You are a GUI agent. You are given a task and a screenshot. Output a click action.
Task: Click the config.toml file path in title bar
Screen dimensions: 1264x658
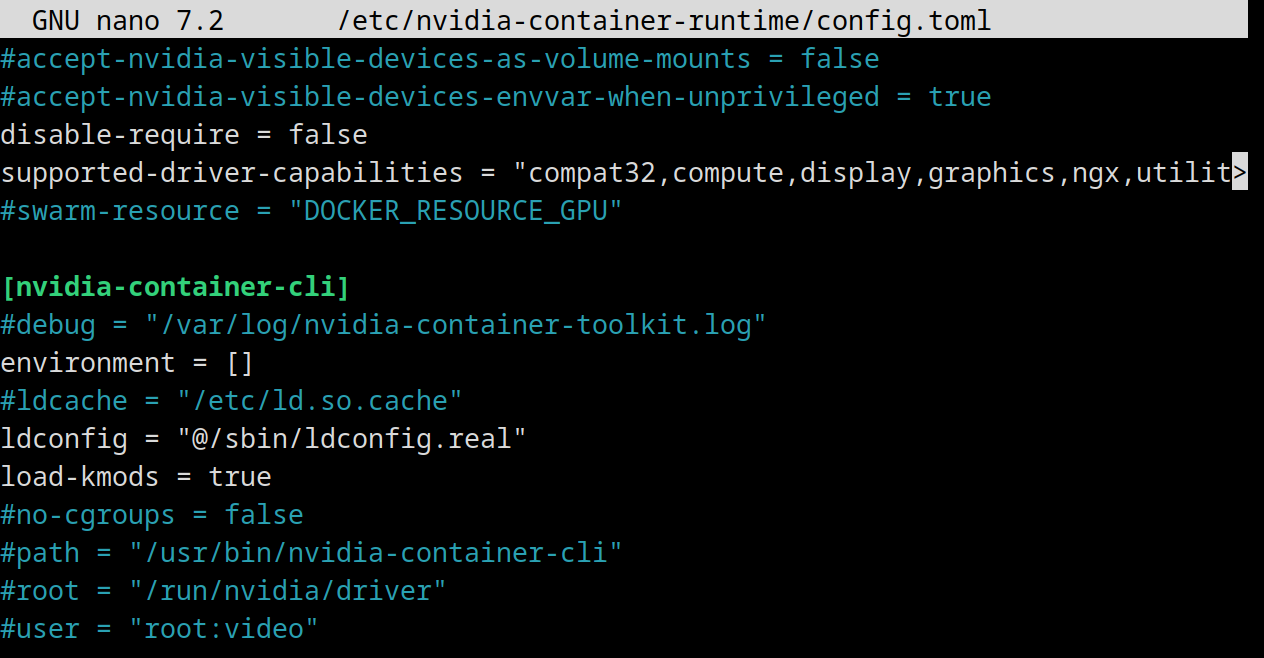(665, 20)
